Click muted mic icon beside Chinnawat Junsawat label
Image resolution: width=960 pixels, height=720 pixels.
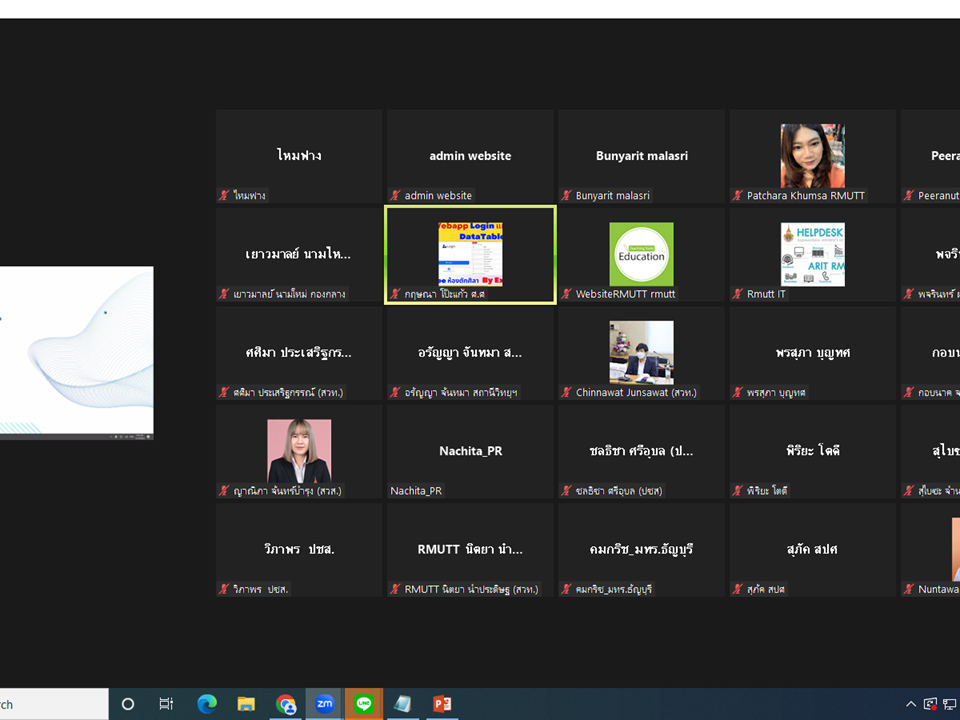click(x=567, y=392)
